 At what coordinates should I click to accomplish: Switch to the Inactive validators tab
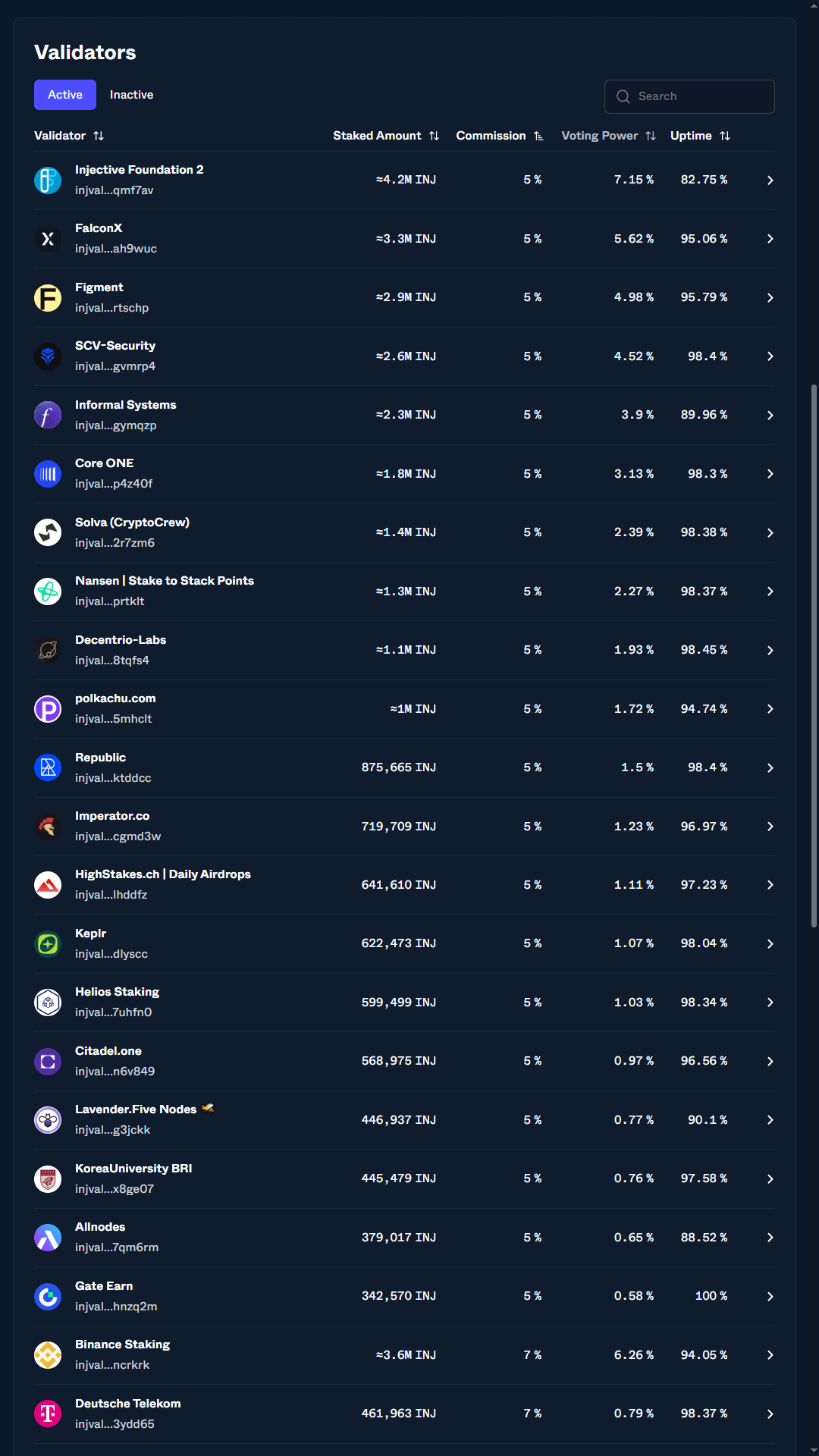pyautogui.click(x=131, y=95)
